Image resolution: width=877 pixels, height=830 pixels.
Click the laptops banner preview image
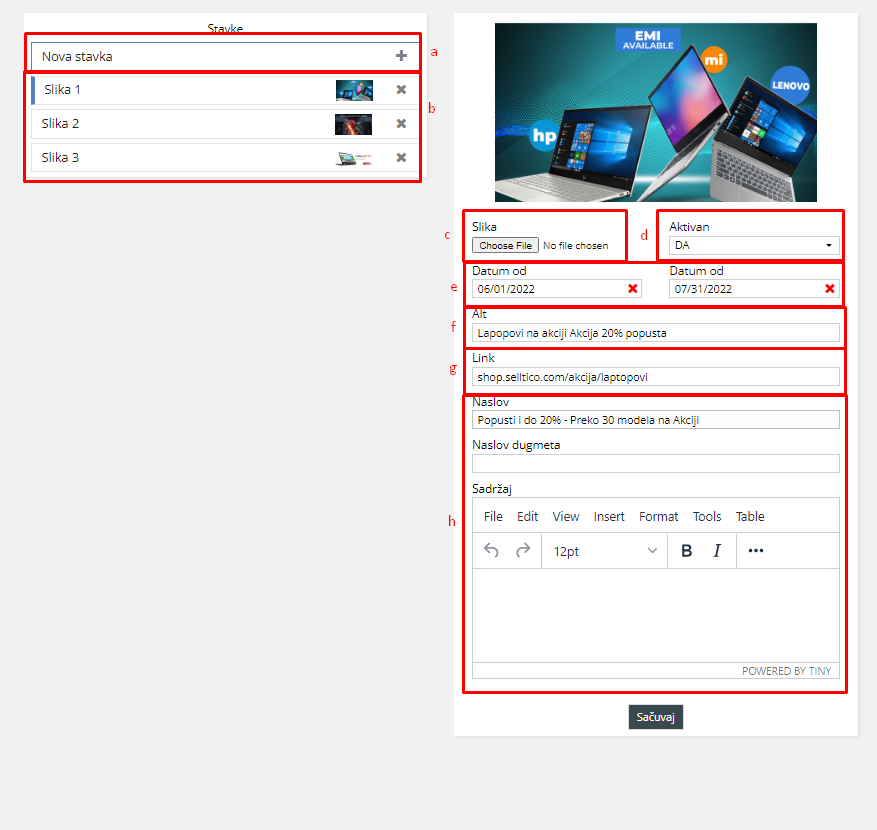point(656,112)
